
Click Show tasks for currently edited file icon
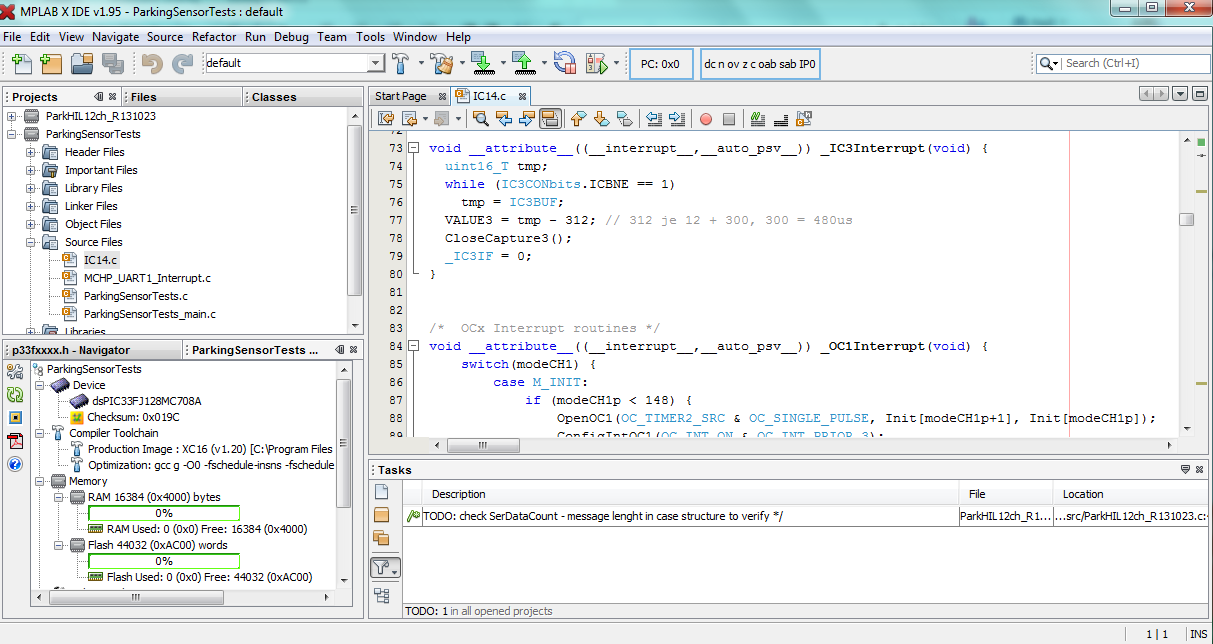tap(381, 491)
